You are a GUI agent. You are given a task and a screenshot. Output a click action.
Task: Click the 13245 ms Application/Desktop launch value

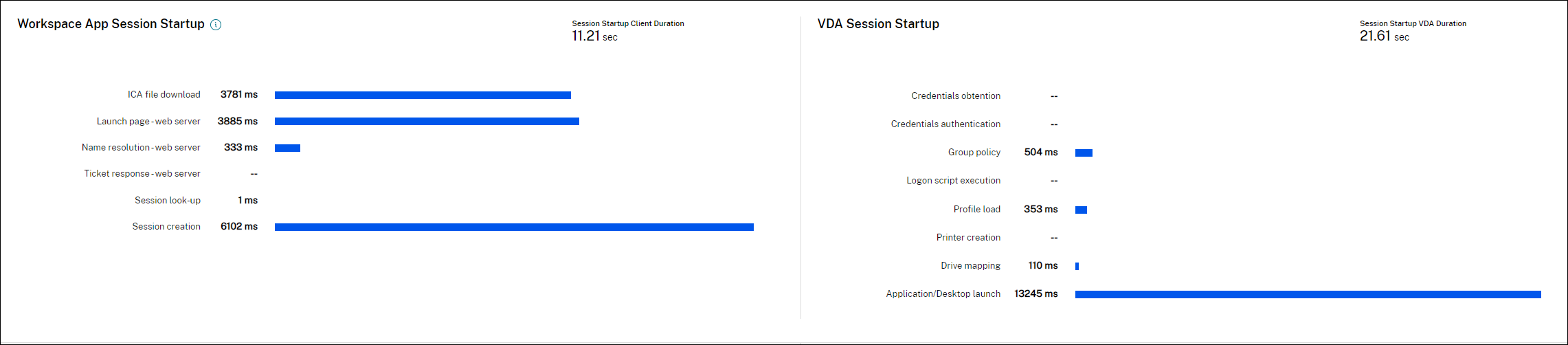coord(1035,294)
